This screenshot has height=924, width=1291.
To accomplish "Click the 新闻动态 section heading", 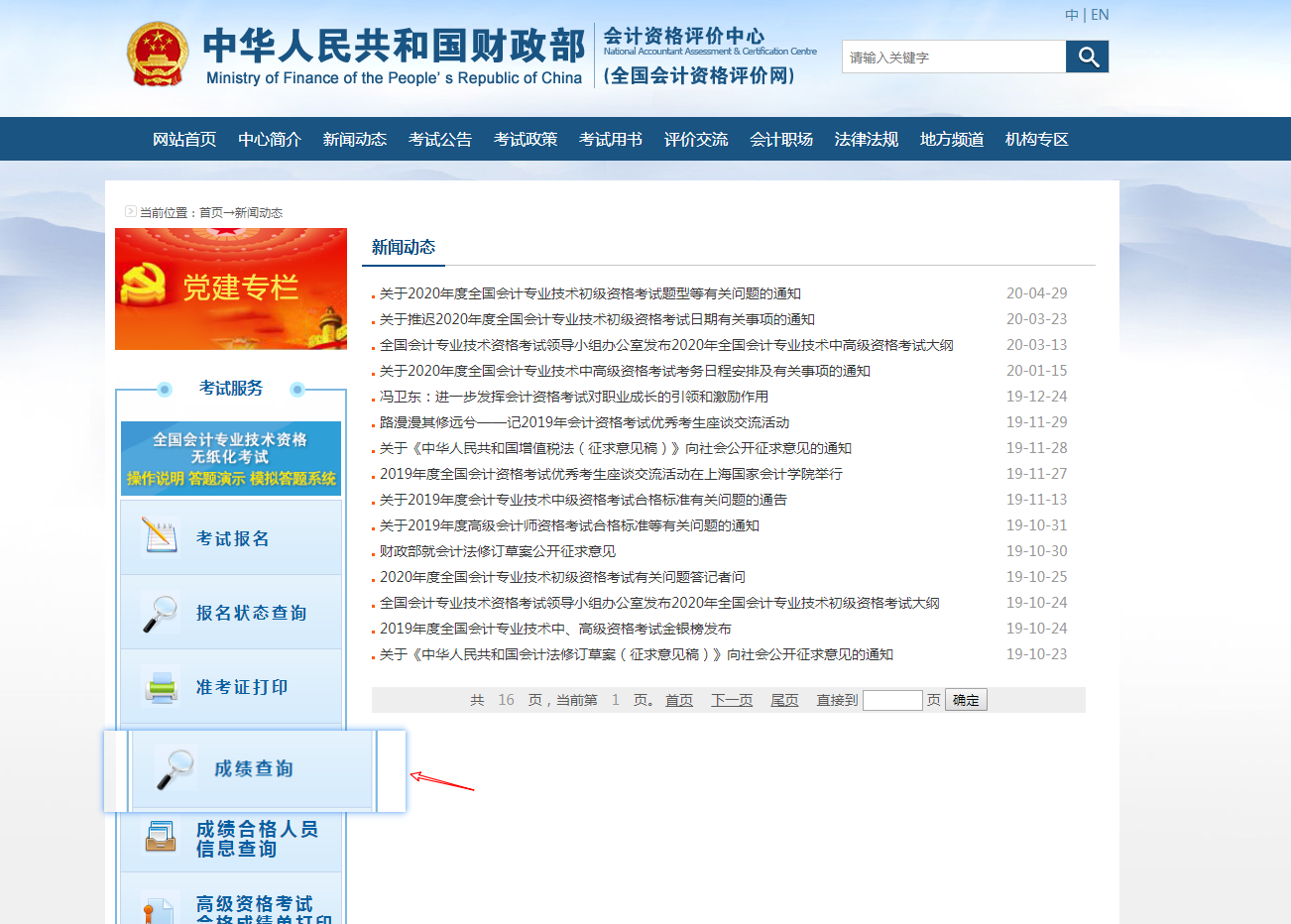I will pos(404,247).
